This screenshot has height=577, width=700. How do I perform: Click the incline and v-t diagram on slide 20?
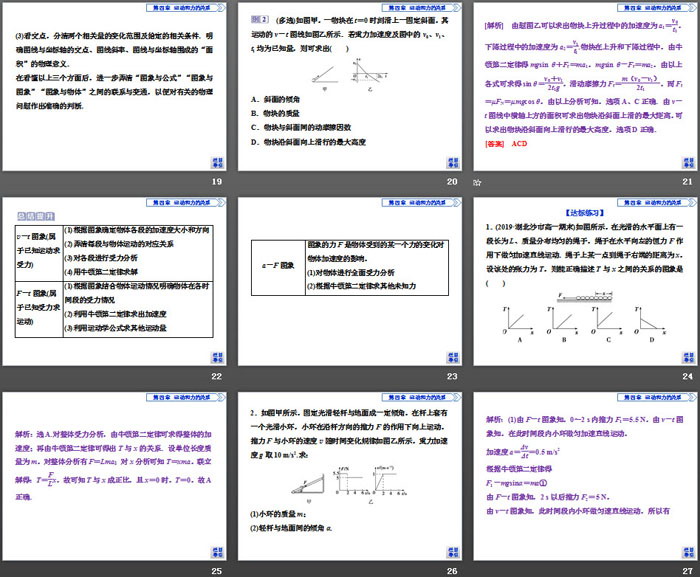point(350,75)
